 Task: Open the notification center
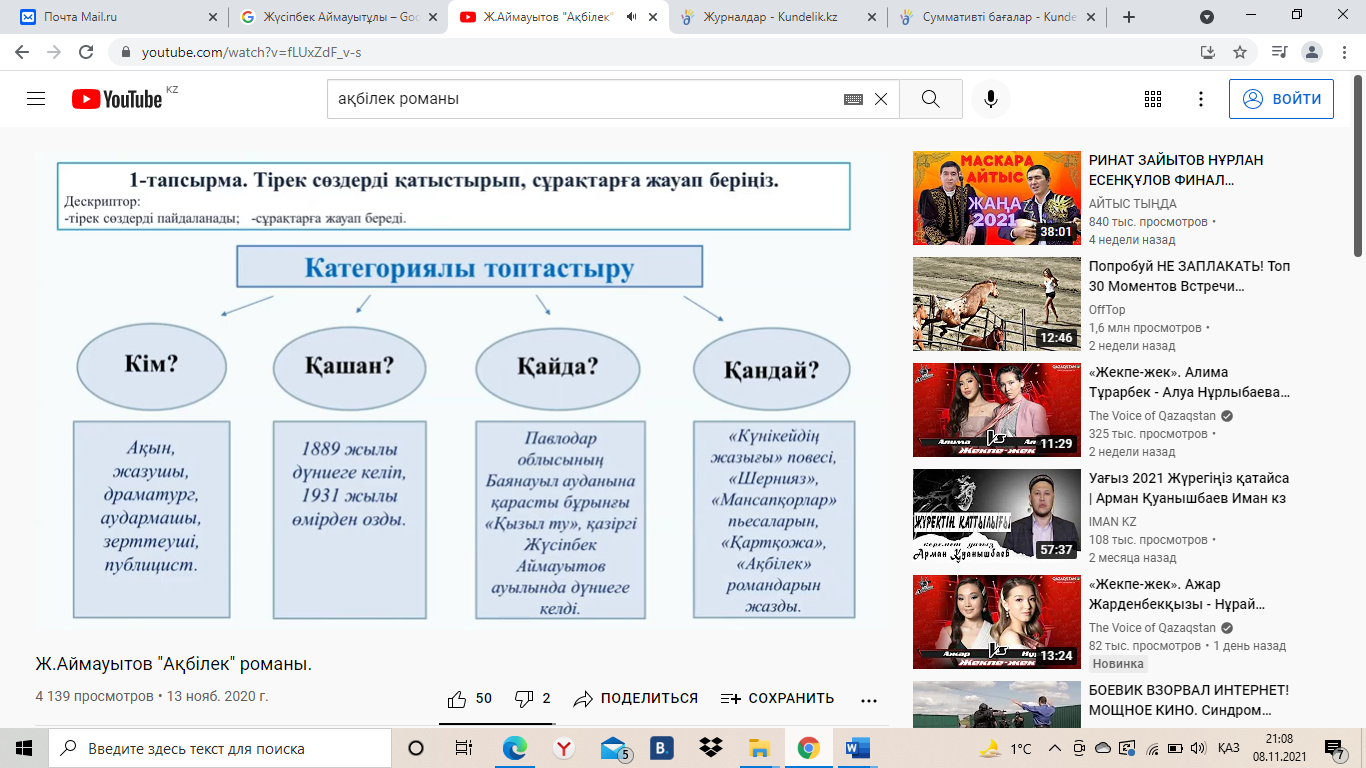pyautogui.click(x=1335, y=748)
